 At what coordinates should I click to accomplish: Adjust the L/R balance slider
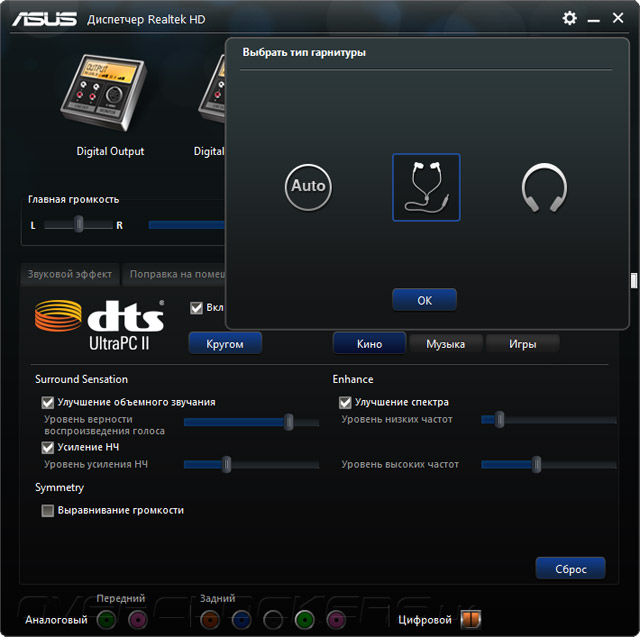tap(78, 225)
